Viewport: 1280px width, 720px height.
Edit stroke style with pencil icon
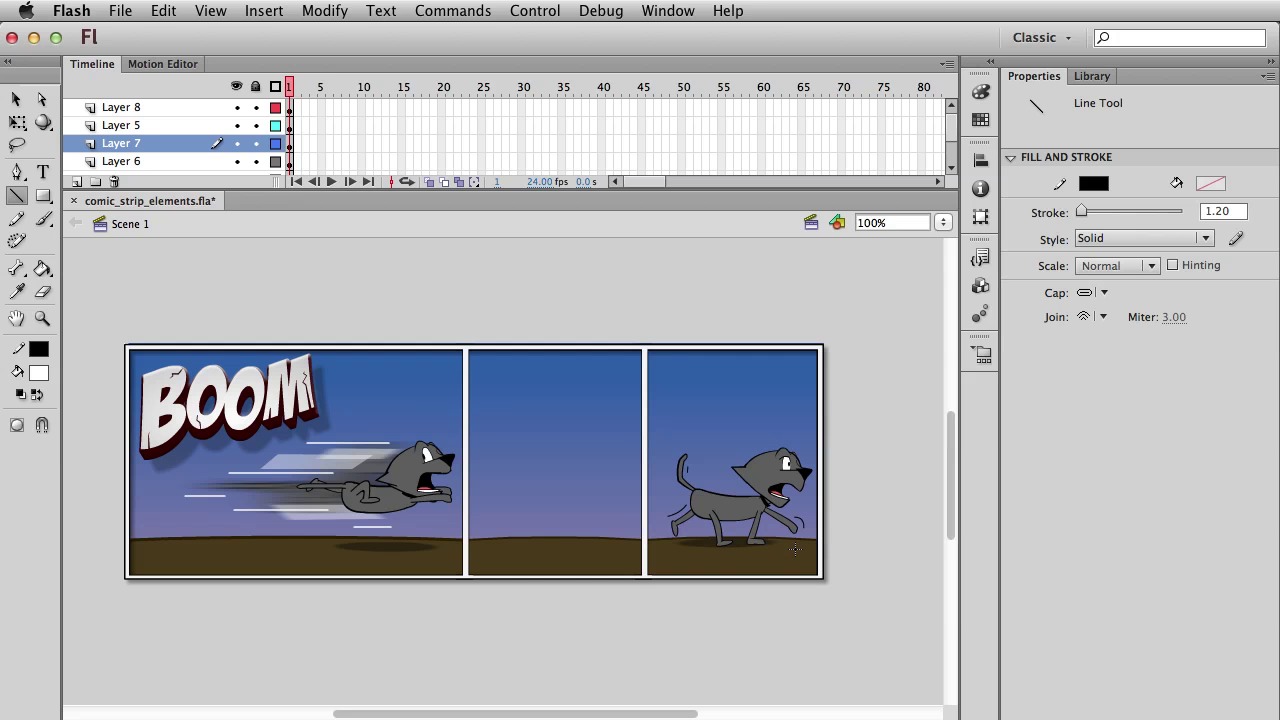pos(1236,238)
